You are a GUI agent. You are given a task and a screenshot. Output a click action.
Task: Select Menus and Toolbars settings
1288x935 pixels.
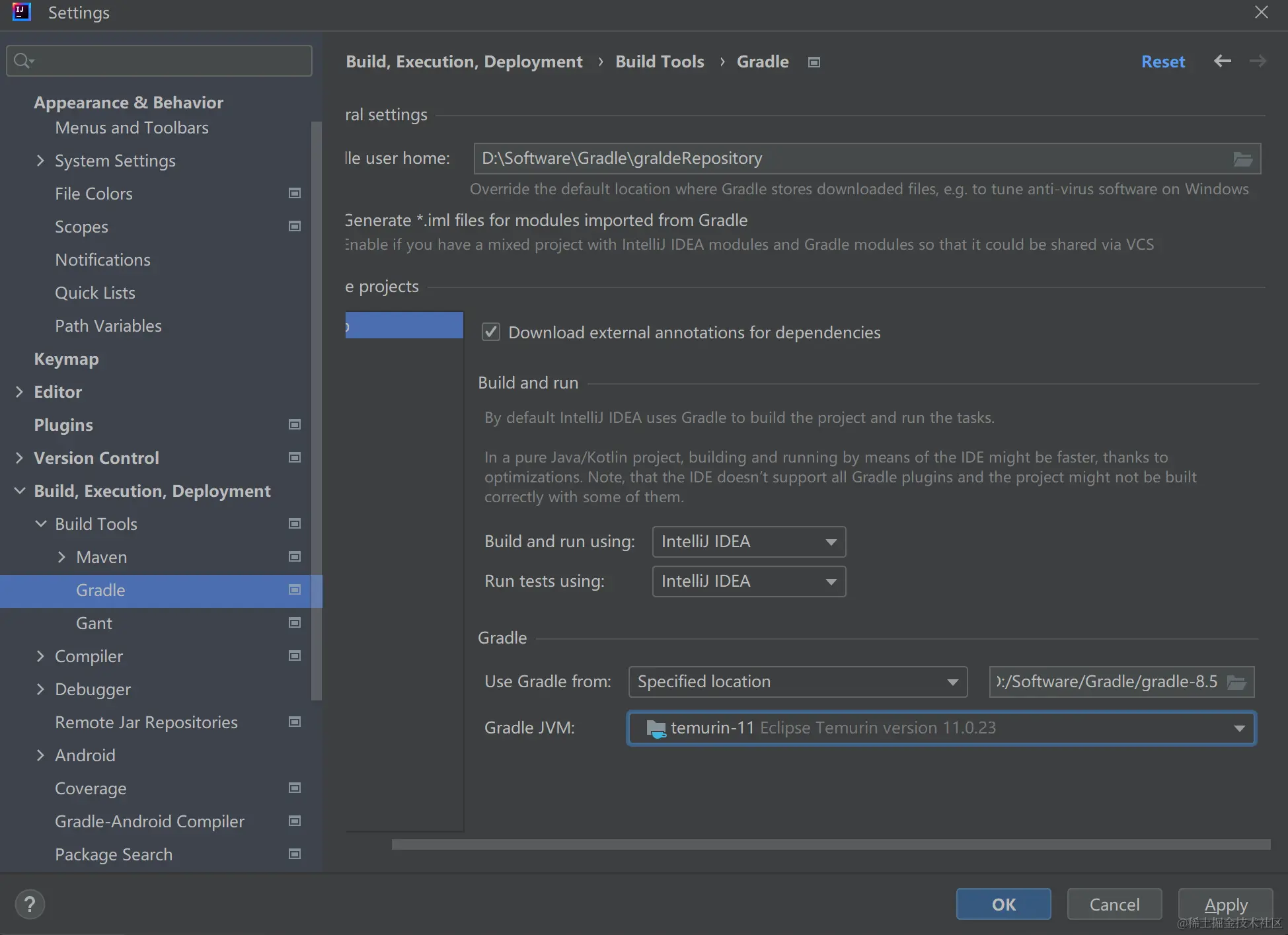click(x=132, y=128)
